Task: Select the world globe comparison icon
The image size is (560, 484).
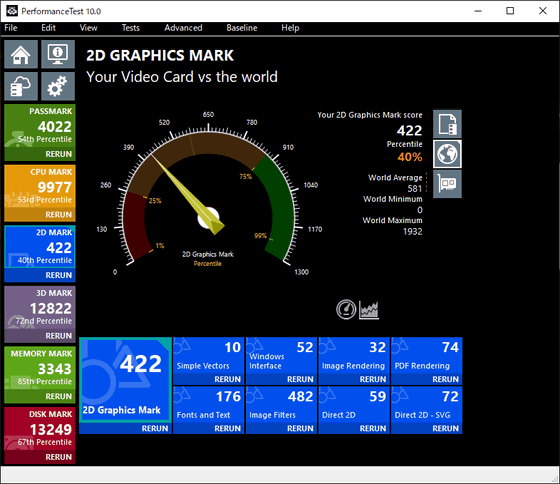Action: [448, 154]
